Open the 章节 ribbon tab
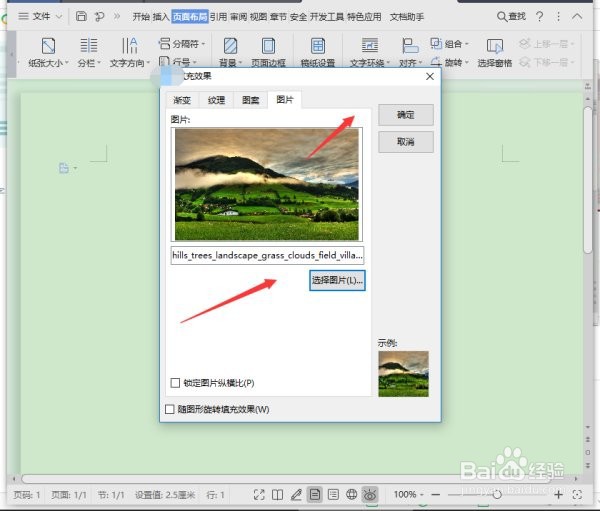Screen dimensions: 600x511 tap(278, 17)
